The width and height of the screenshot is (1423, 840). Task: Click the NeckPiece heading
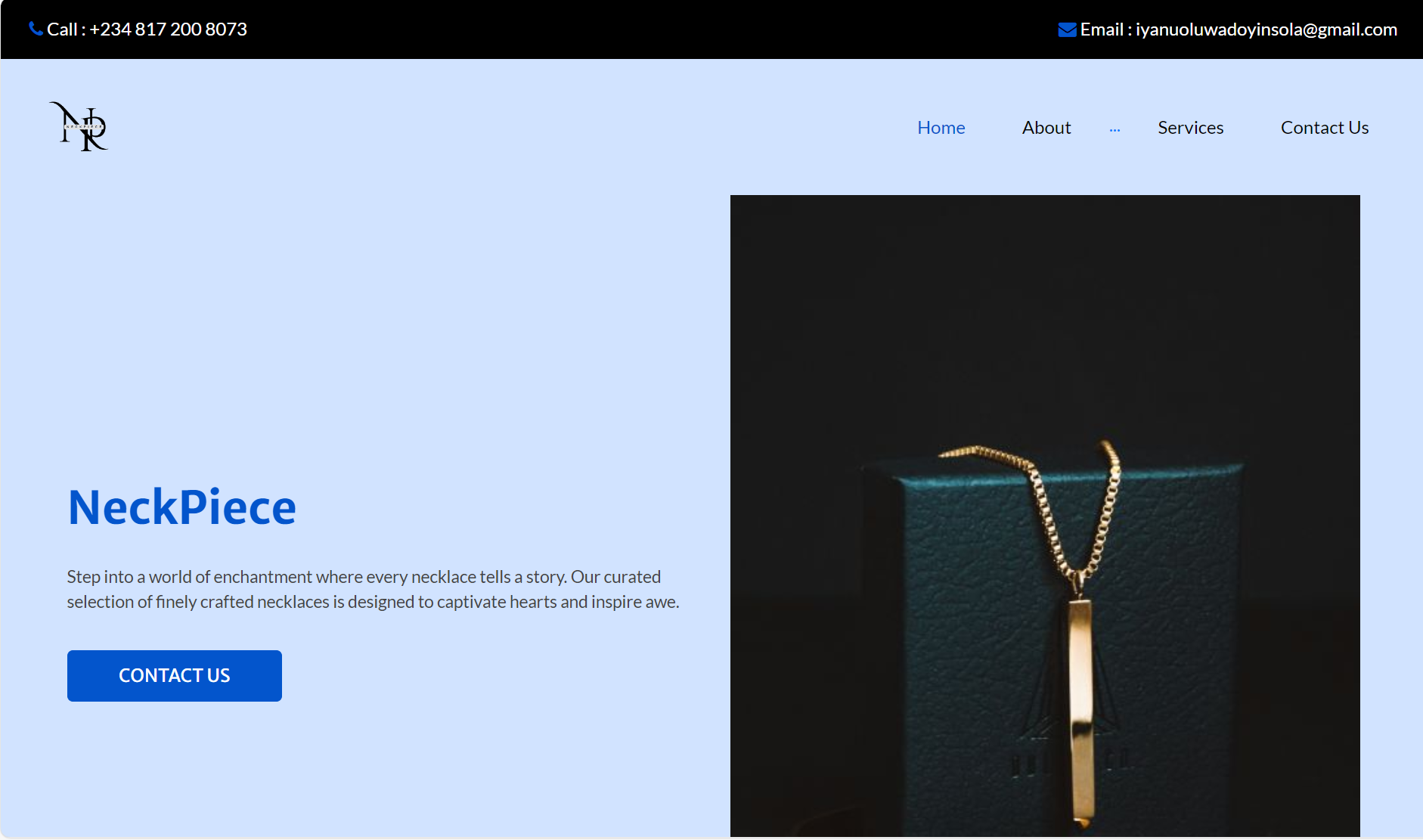click(x=182, y=507)
